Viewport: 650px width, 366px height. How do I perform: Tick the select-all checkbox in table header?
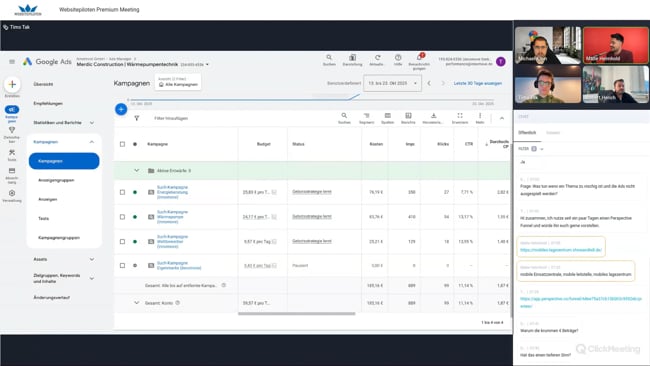[x=122, y=144]
